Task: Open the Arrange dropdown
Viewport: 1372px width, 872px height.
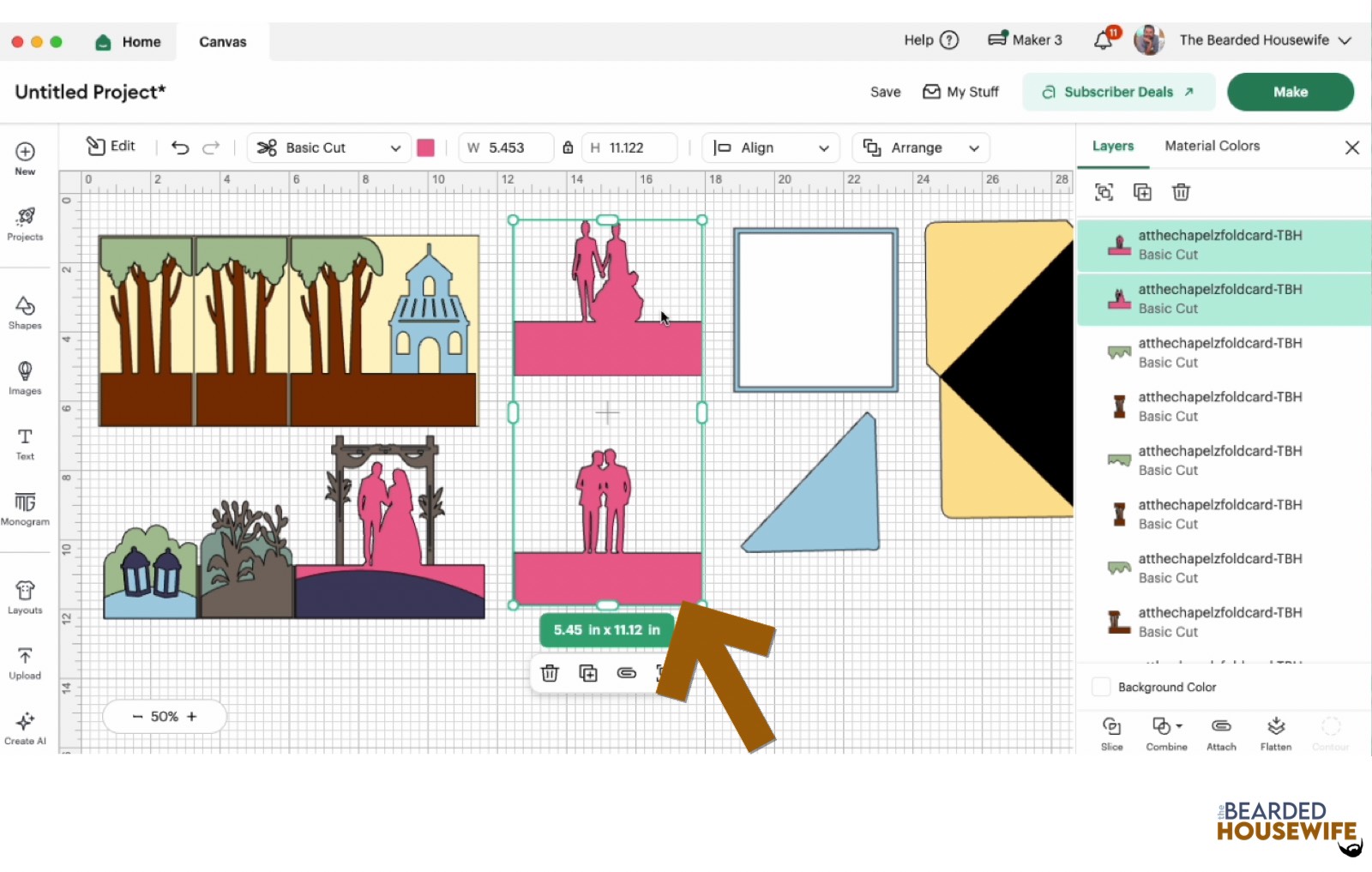Action: click(920, 147)
